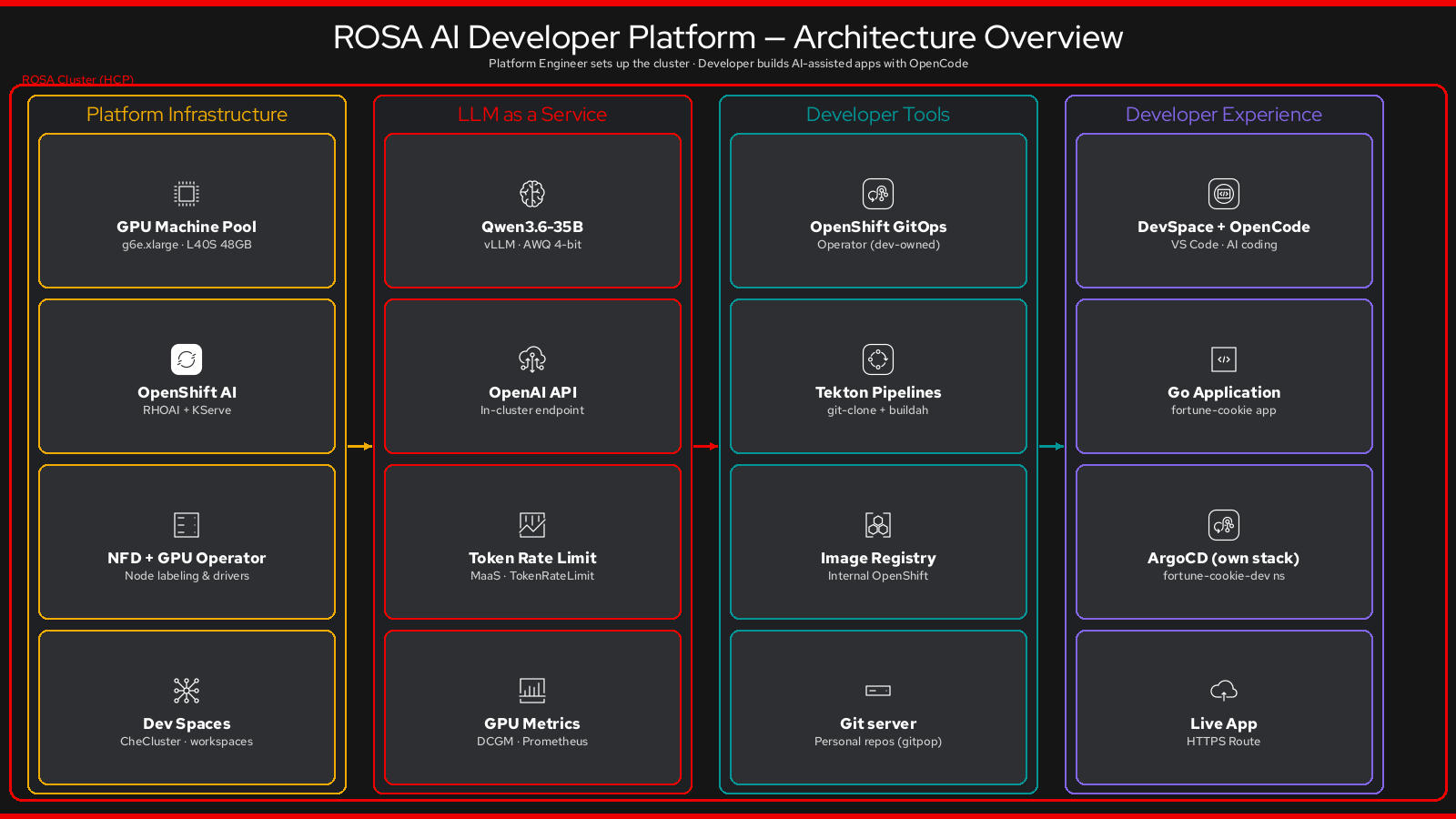Screen dimensions: 1456x819
Task: Click the 'NFD + GPU Operator' card title
Action: 187,558
